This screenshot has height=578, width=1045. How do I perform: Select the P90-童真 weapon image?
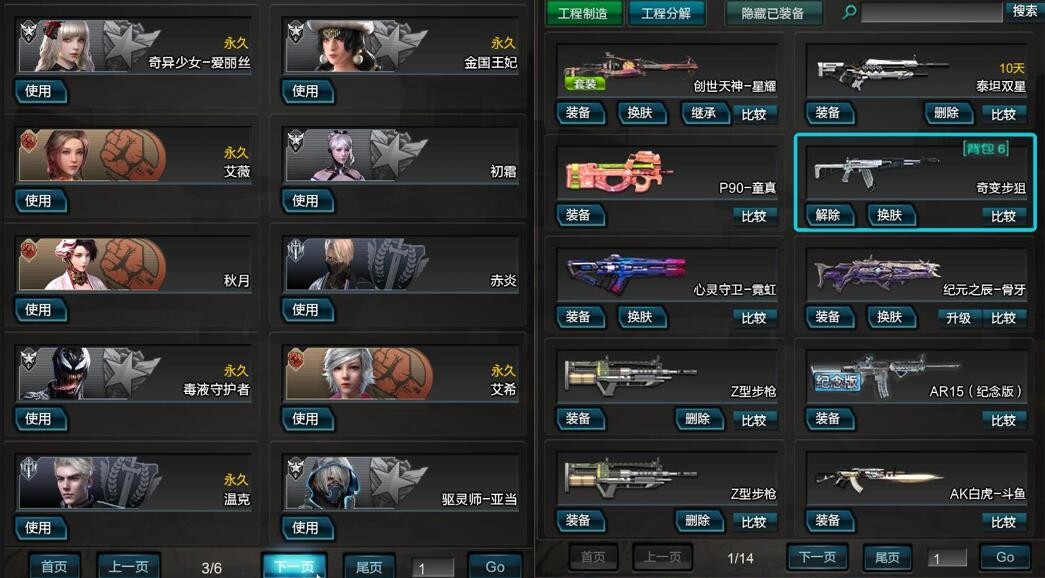click(x=618, y=171)
